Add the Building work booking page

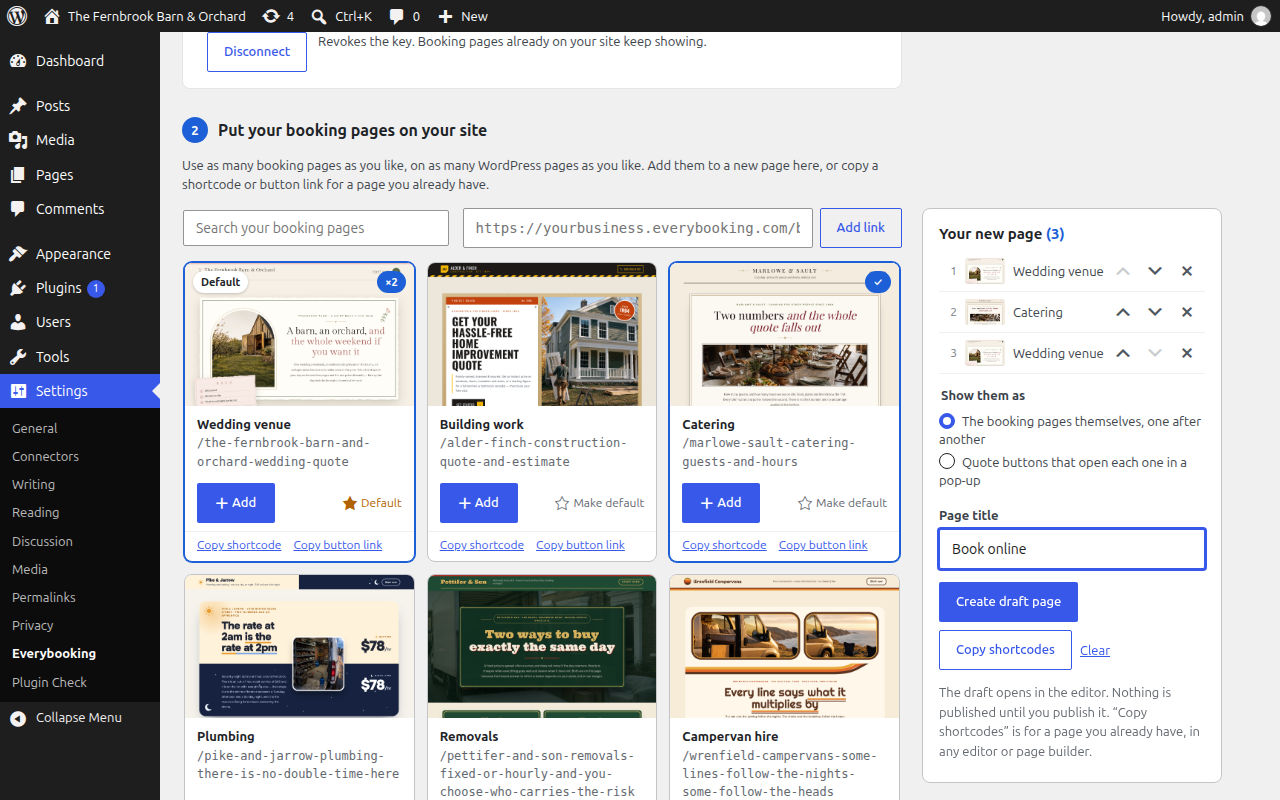pyautogui.click(x=479, y=503)
